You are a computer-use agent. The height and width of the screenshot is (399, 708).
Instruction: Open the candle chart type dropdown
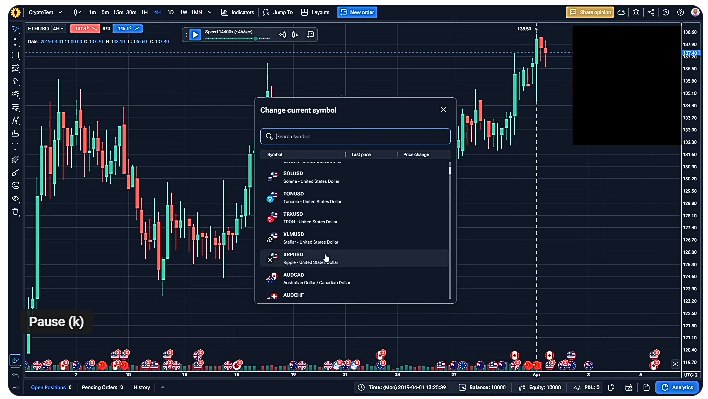[77, 12]
